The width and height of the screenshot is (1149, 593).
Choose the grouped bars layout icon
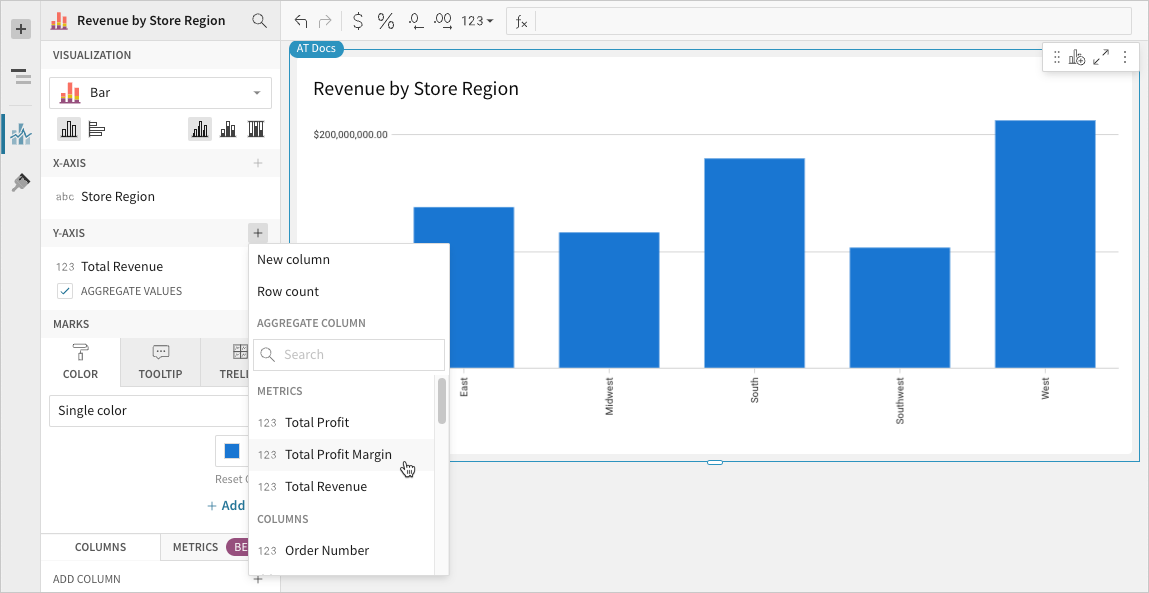(x=200, y=130)
